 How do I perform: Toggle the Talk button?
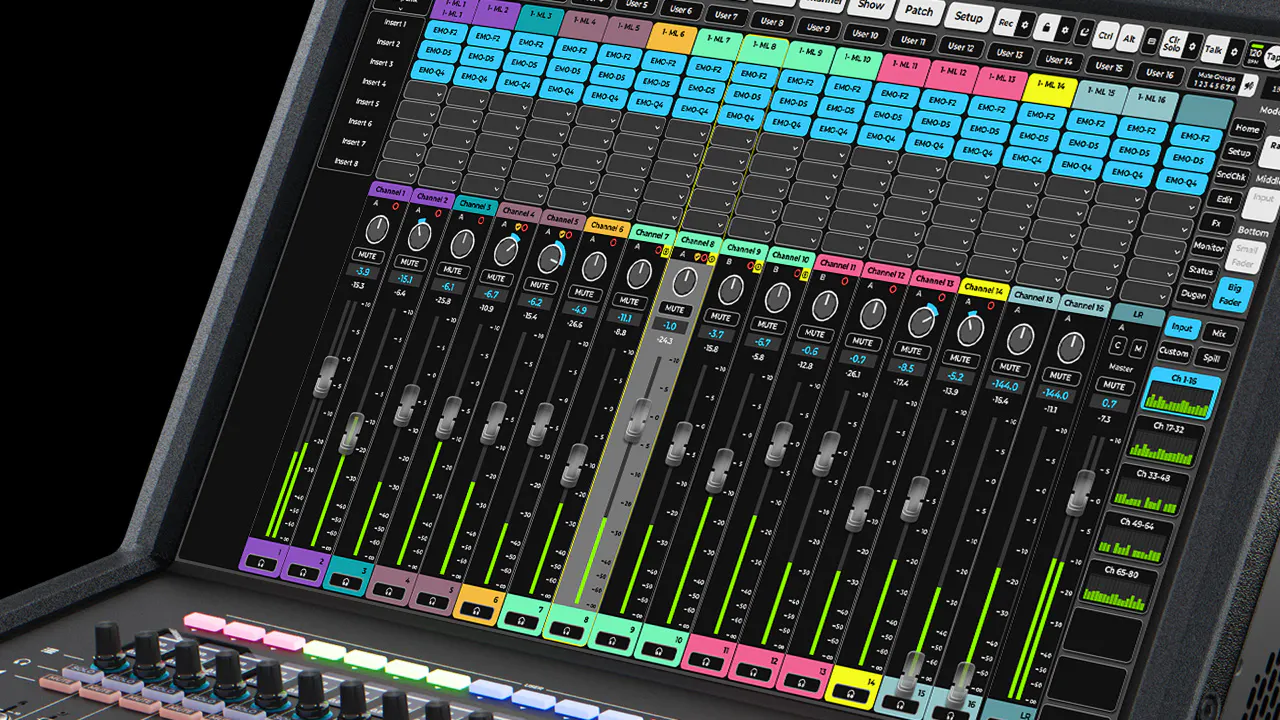(1214, 48)
